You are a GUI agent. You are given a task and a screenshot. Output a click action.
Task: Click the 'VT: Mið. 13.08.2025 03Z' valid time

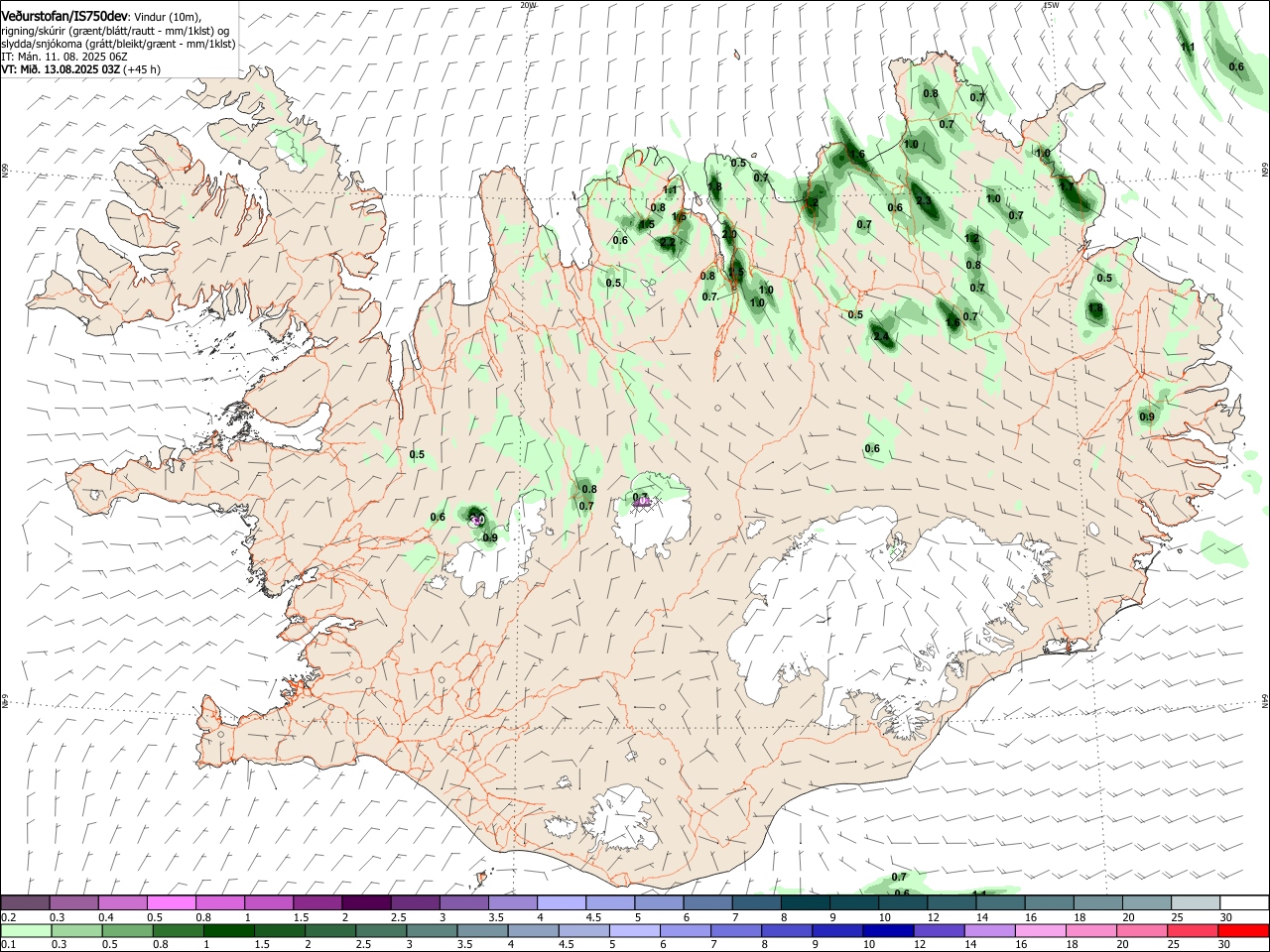(61, 69)
